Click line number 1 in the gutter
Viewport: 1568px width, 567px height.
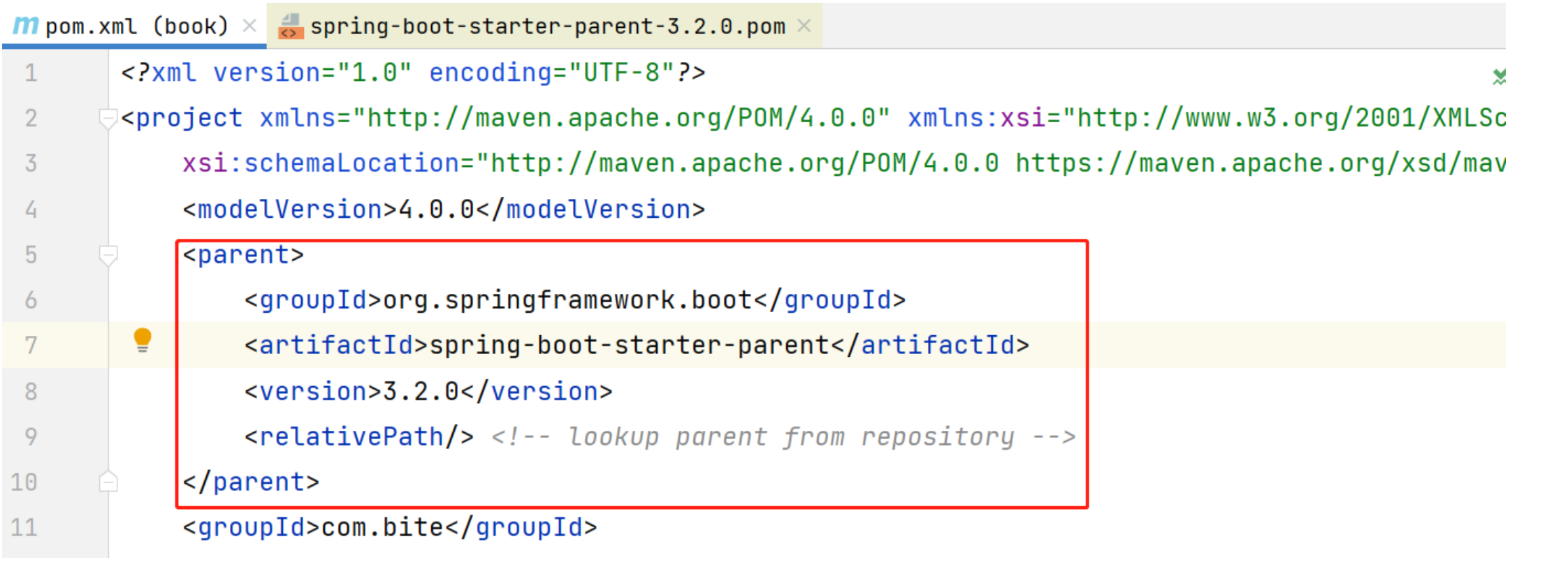(31, 73)
